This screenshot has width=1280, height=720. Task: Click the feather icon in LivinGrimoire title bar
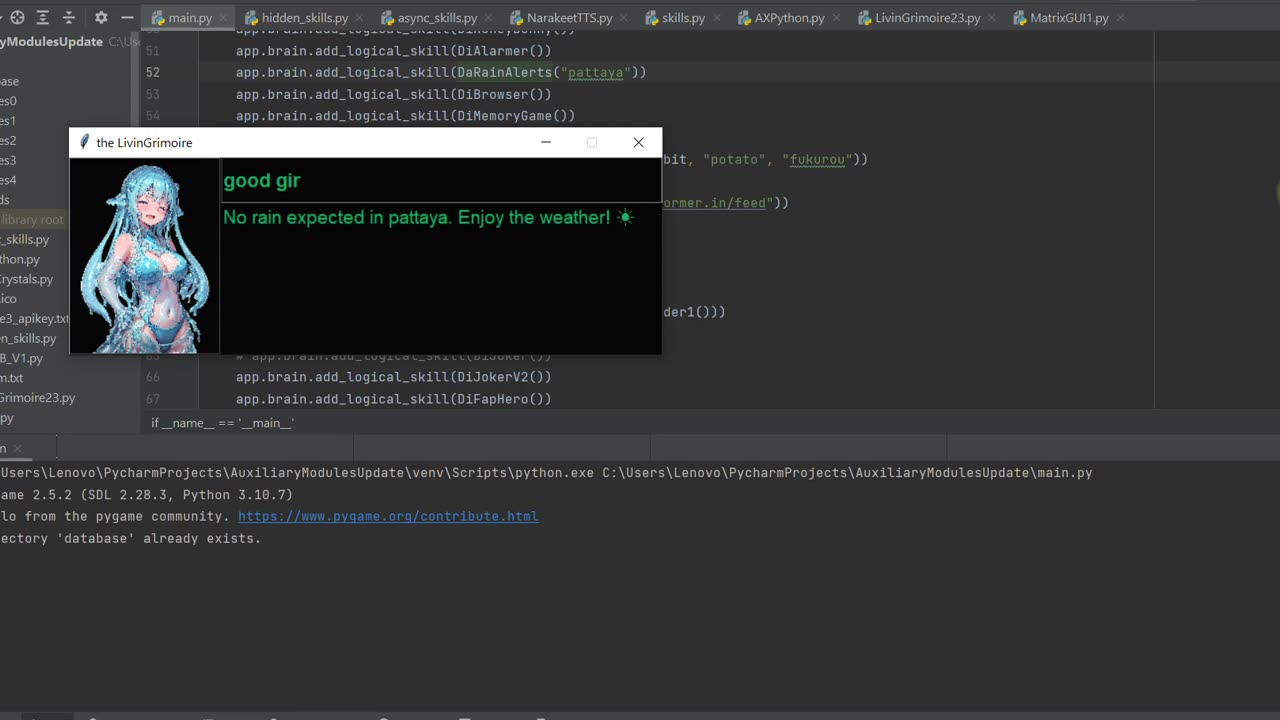point(84,142)
